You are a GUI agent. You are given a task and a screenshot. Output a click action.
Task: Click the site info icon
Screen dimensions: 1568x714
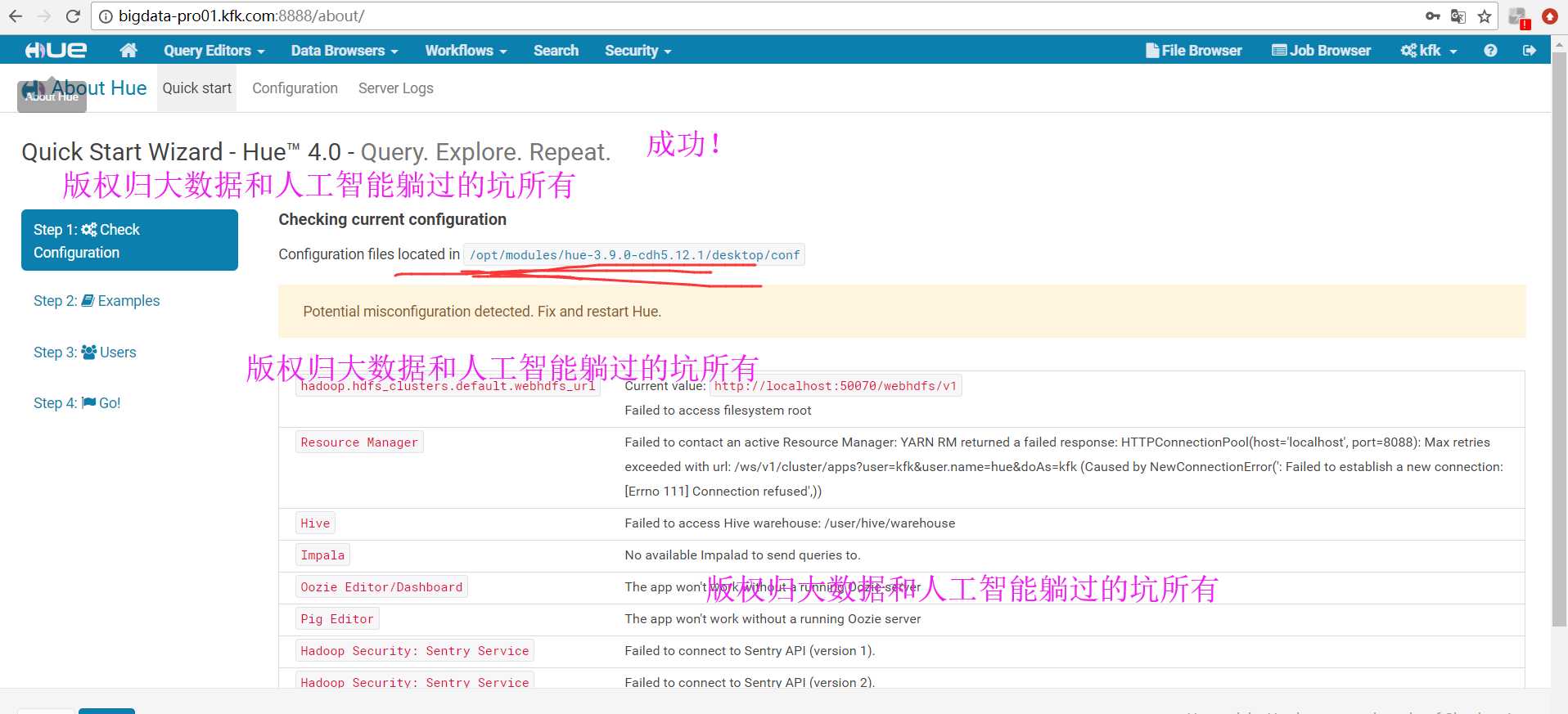point(106,16)
